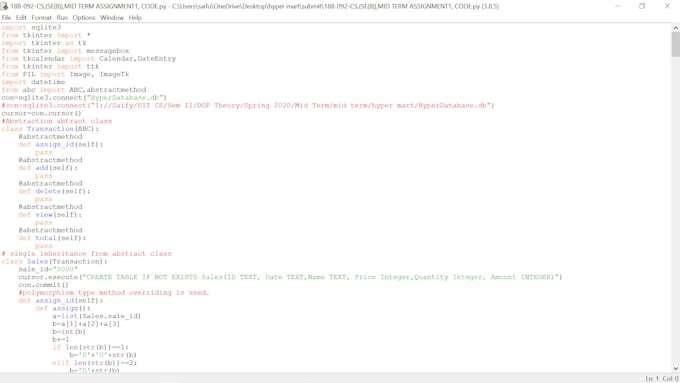Click the 'sale_id="S000"' line
Viewport: 680px width, 383px height.
48,269
